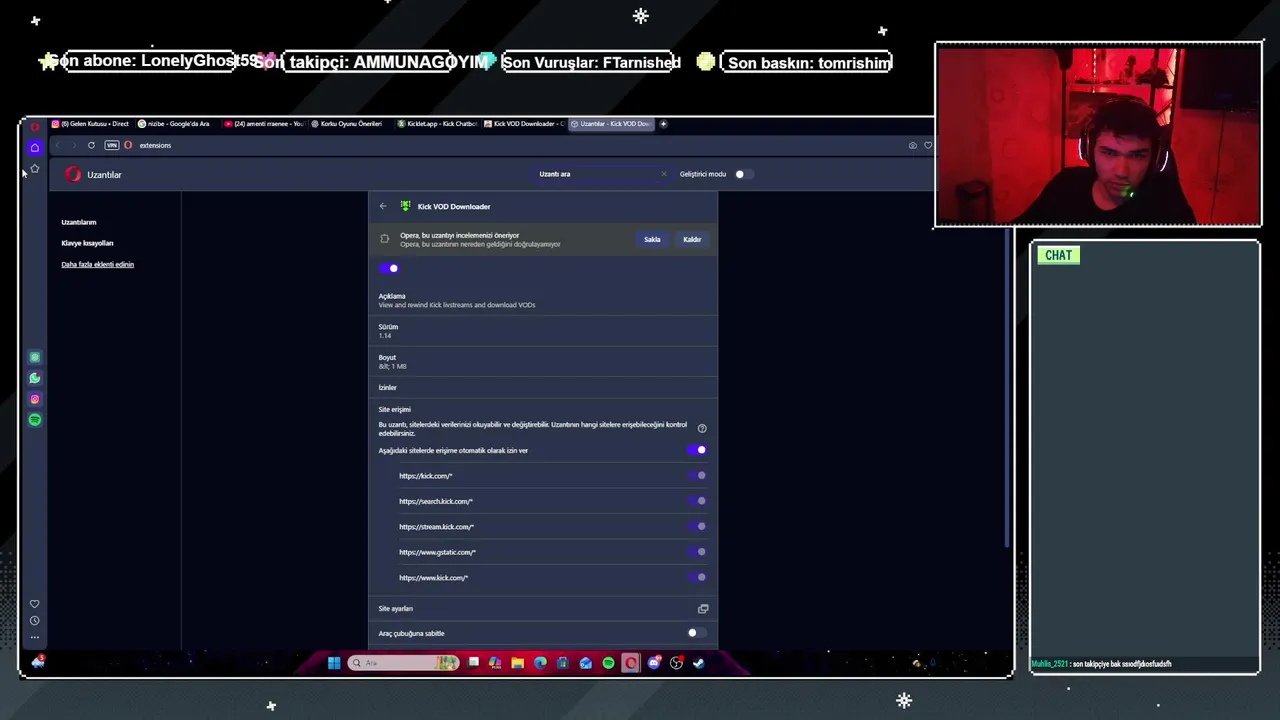Select Uzantılarım in the left menu
The height and width of the screenshot is (720, 1280).
(x=79, y=222)
